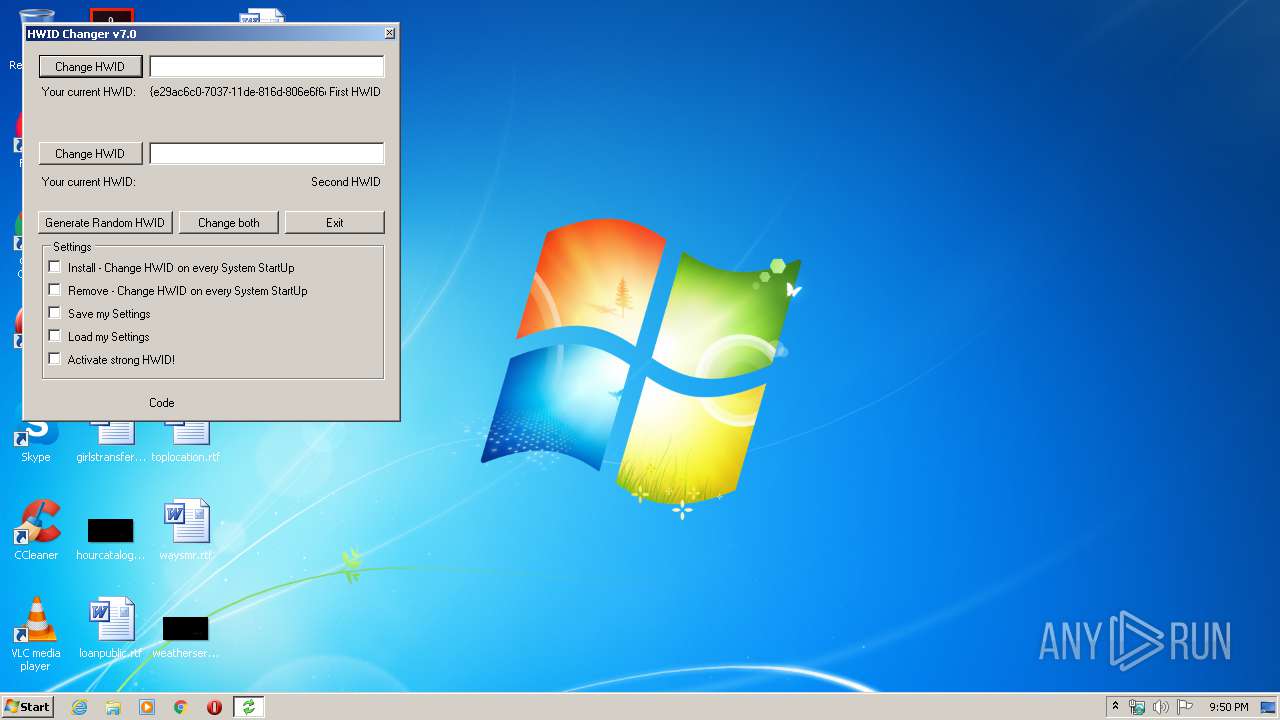Show hidden tray icons arrow
Screen dimensions: 1280x720
click(x=1115, y=707)
